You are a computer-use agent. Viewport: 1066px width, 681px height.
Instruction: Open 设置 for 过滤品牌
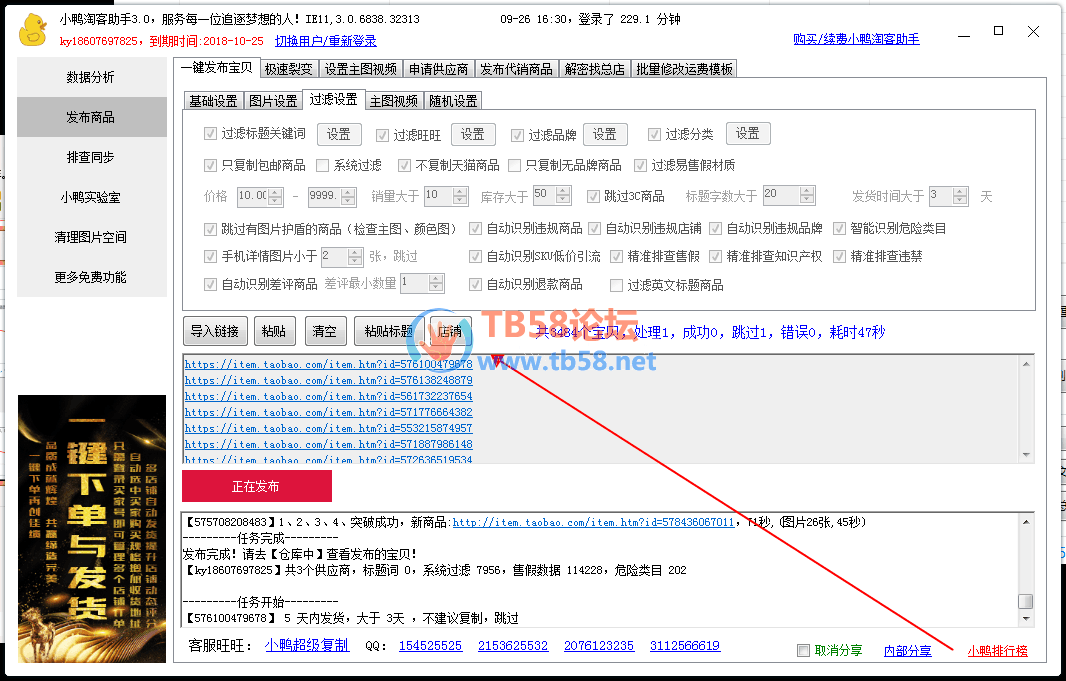(x=604, y=134)
